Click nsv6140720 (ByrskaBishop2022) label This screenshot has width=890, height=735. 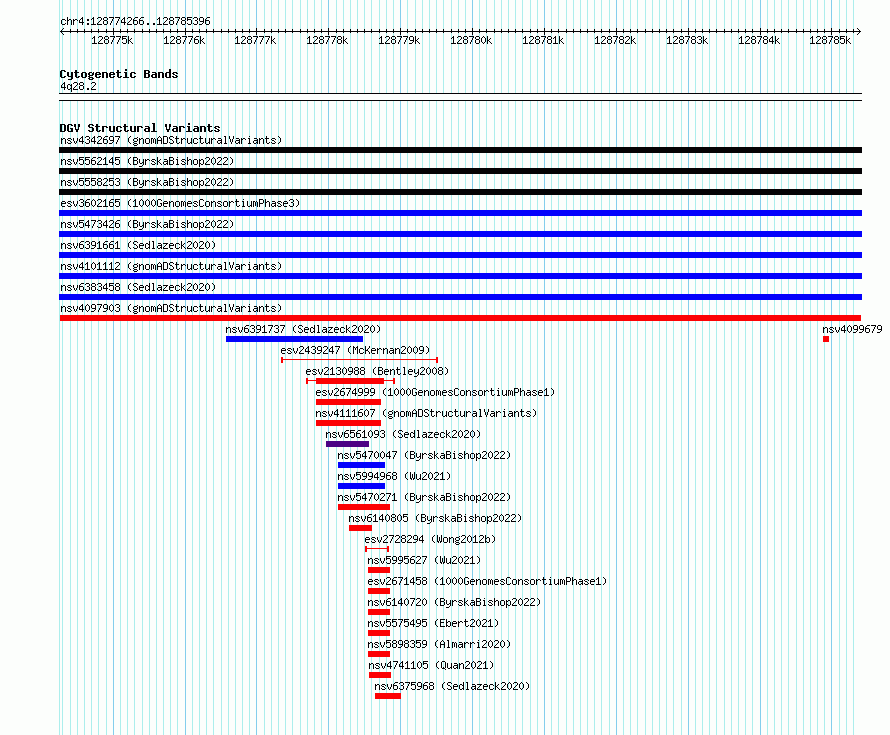454,602
